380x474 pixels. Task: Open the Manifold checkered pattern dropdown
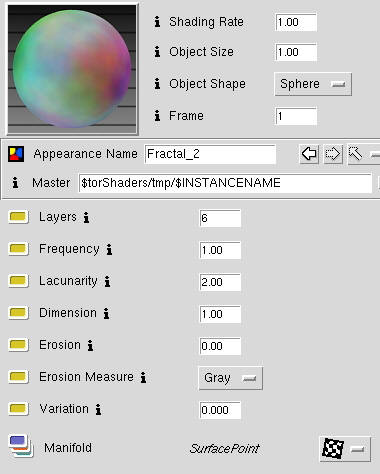tap(345, 449)
